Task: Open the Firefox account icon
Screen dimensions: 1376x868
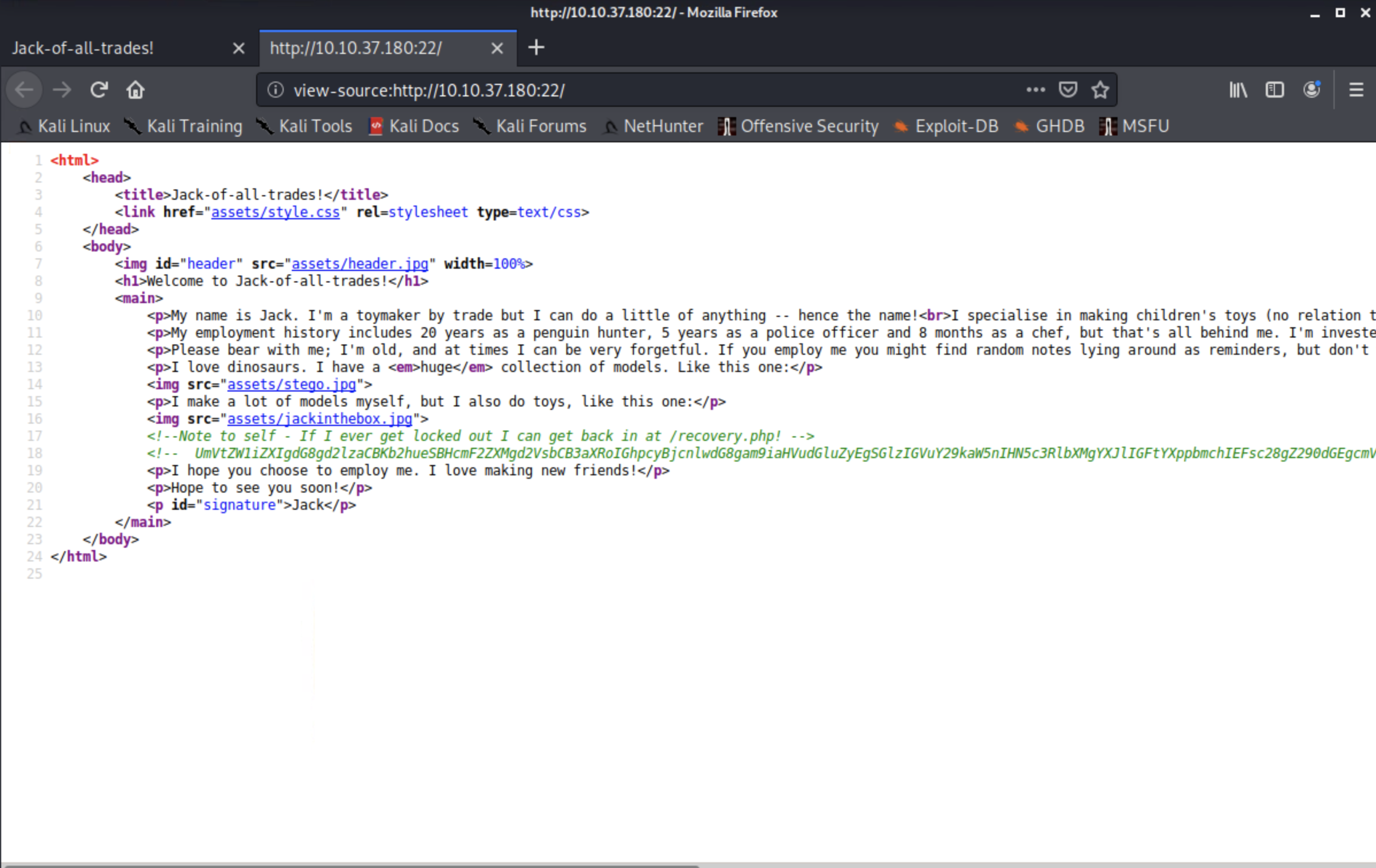Action: click(1311, 90)
